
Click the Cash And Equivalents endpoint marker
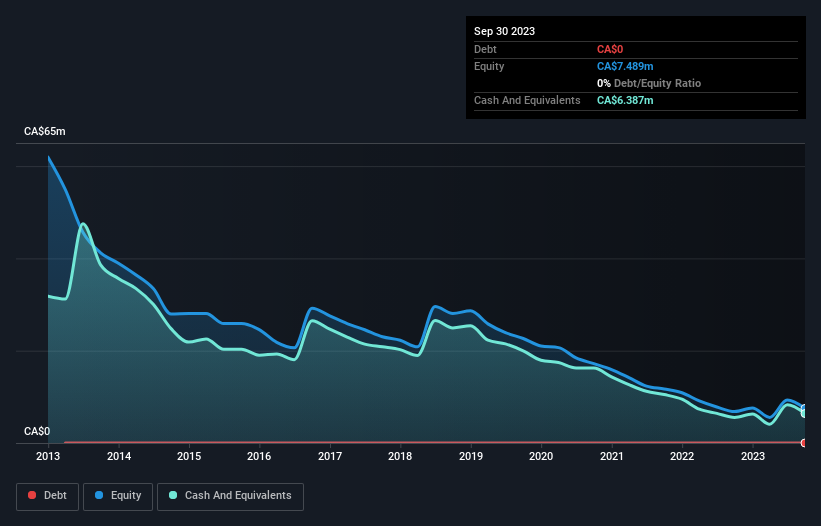coord(804,413)
